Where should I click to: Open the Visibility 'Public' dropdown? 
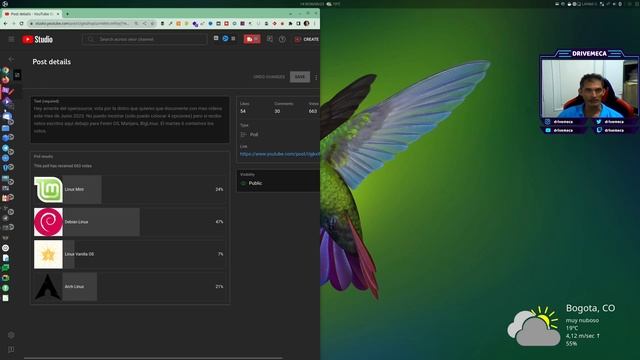coord(278,181)
